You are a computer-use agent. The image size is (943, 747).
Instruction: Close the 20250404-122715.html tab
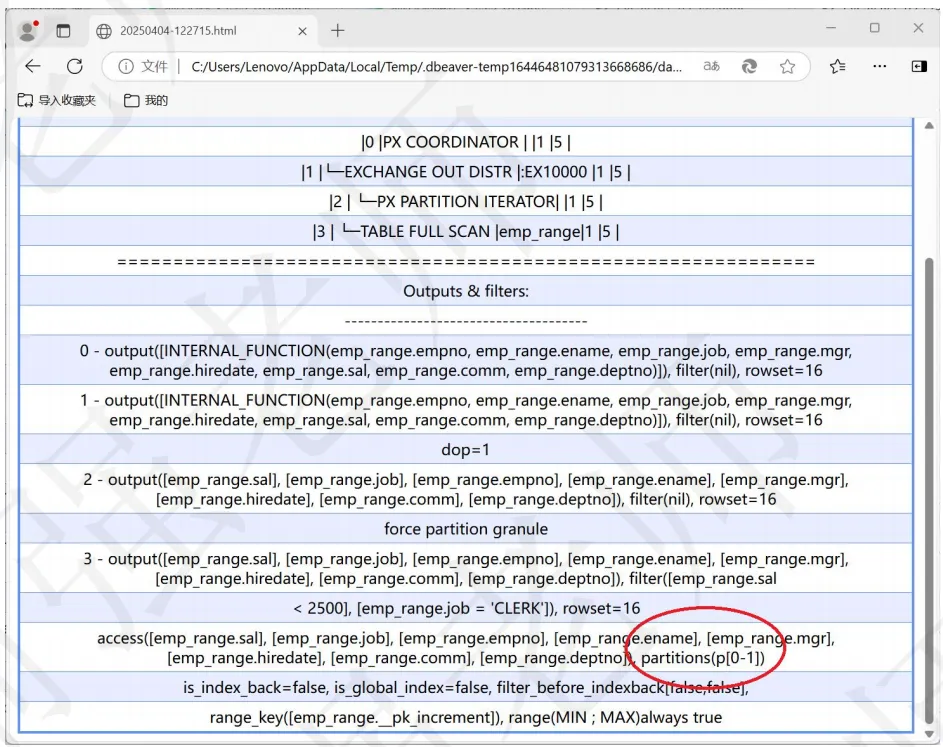point(303,31)
